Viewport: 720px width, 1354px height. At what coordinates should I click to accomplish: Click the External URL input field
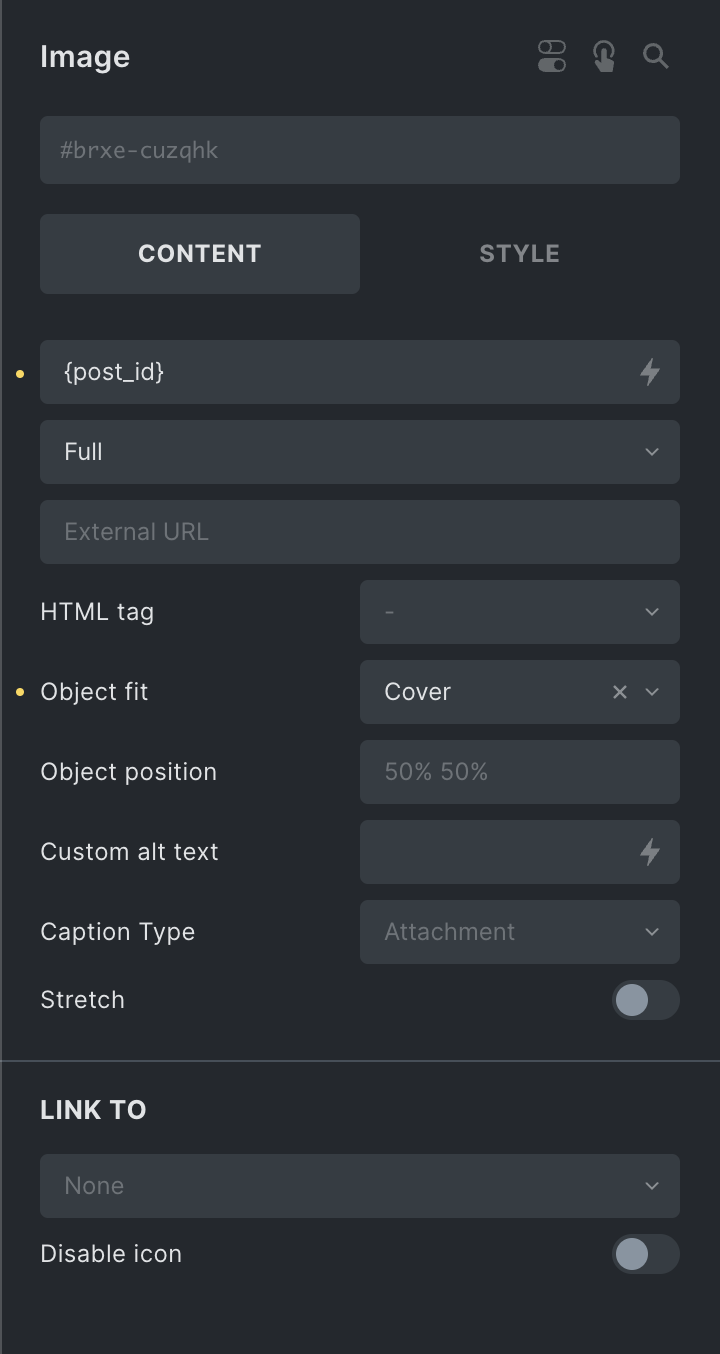[x=360, y=532]
